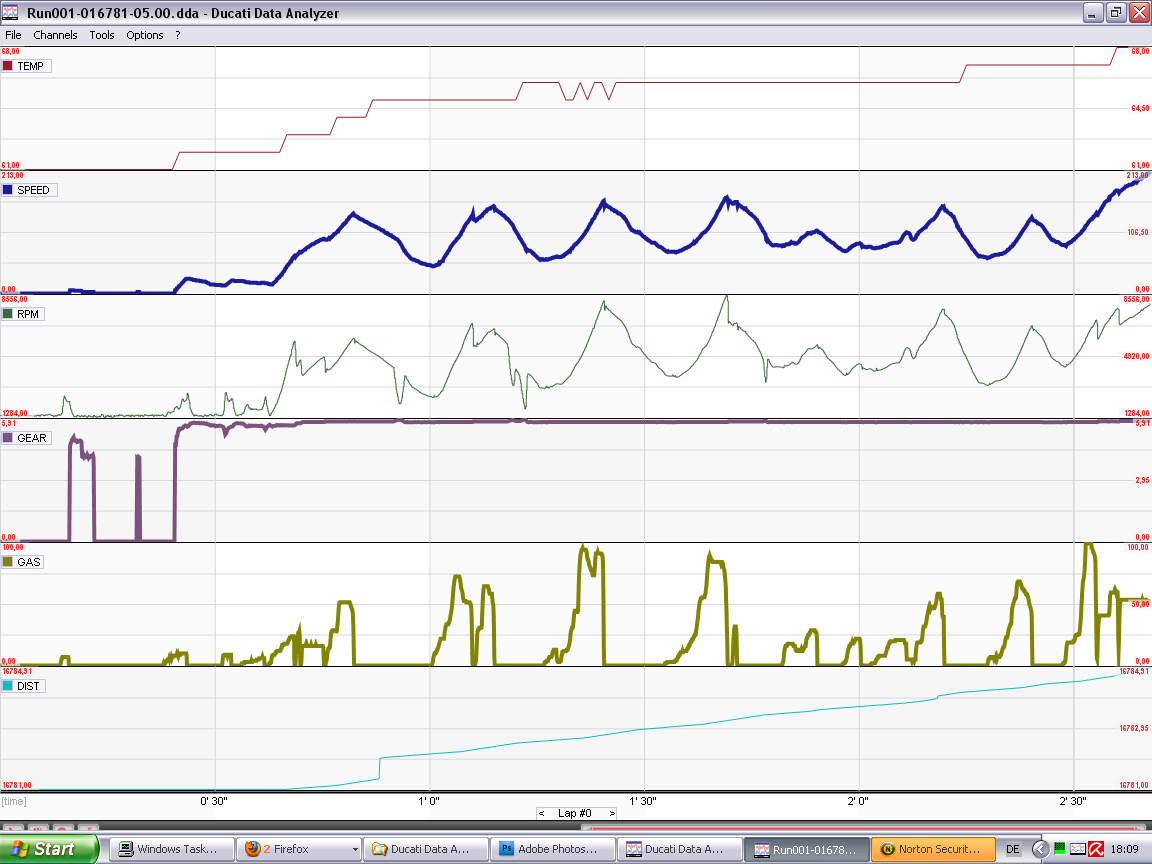The image size is (1152, 864).
Task: Select the GAS channel label
Action: pos(29,562)
